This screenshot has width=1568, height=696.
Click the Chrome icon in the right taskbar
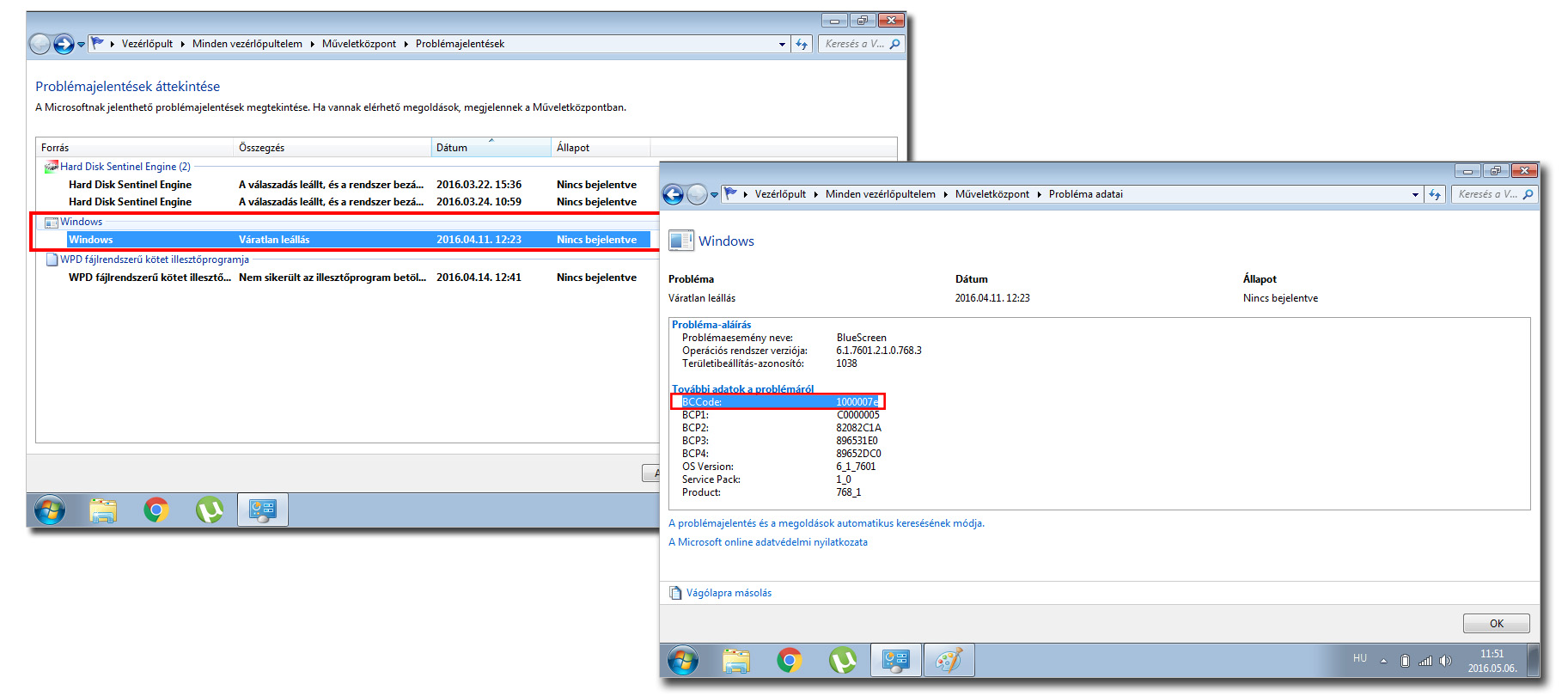tap(789, 660)
